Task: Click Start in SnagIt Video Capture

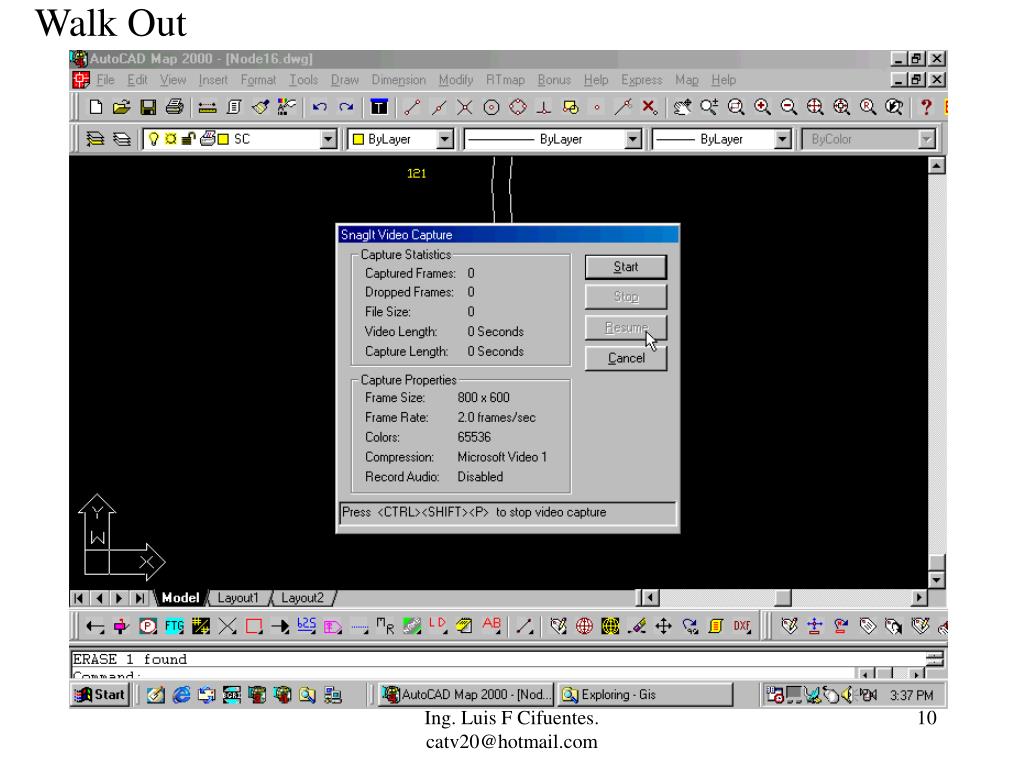Action: click(x=626, y=266)
